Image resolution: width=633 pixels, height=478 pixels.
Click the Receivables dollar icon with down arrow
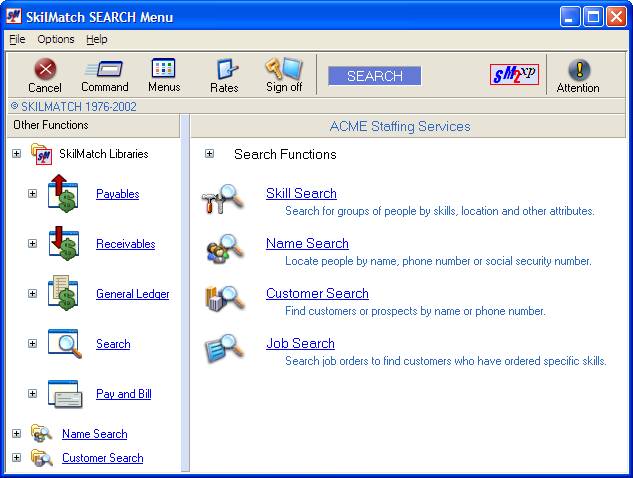pos(64,243)
